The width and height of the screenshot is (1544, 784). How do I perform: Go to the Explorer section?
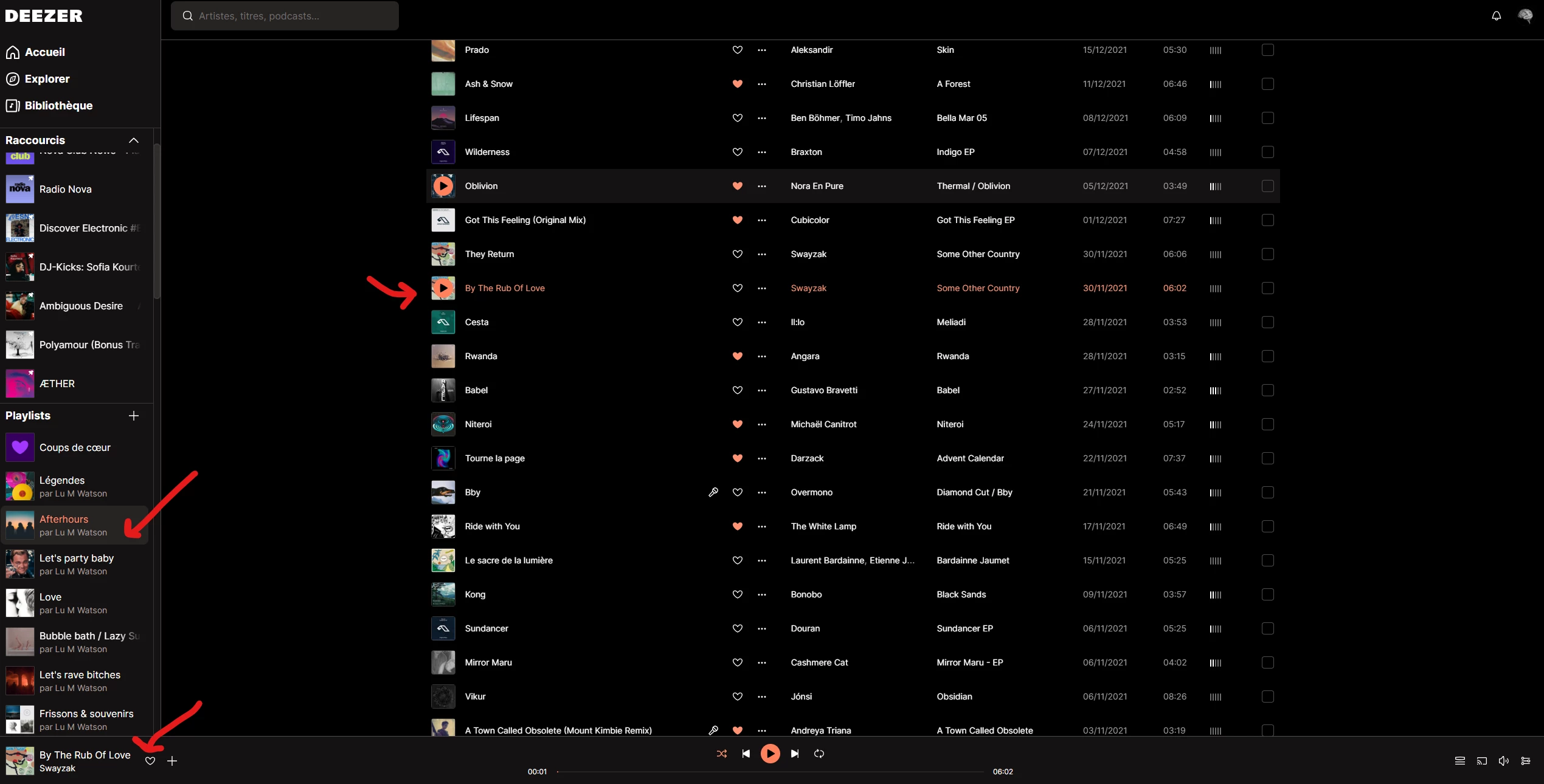(47, 79)
